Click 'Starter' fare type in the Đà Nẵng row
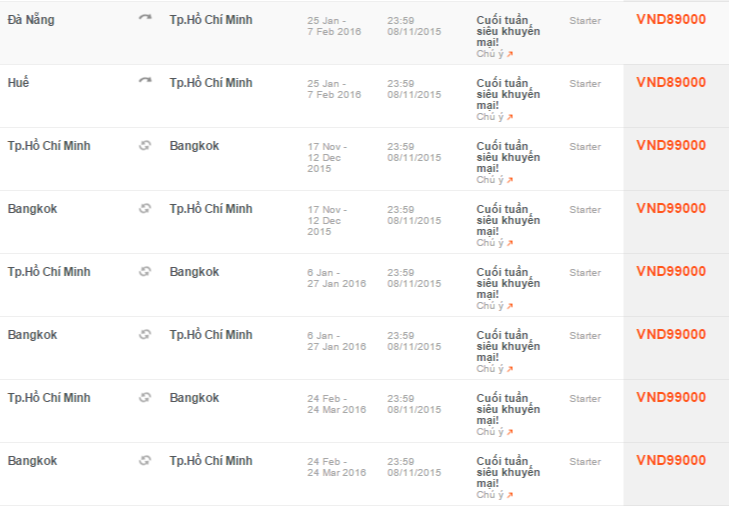This screenshot has height=506, width=729. [585, 20]
